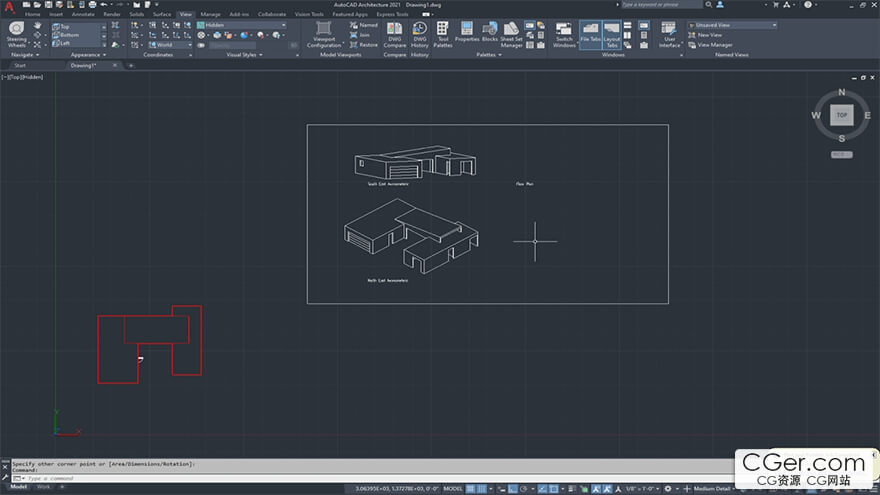The image size is (880, 495).
Task: Switch to the Annotate ribbon tab
Action: click(x=85, y=15)
